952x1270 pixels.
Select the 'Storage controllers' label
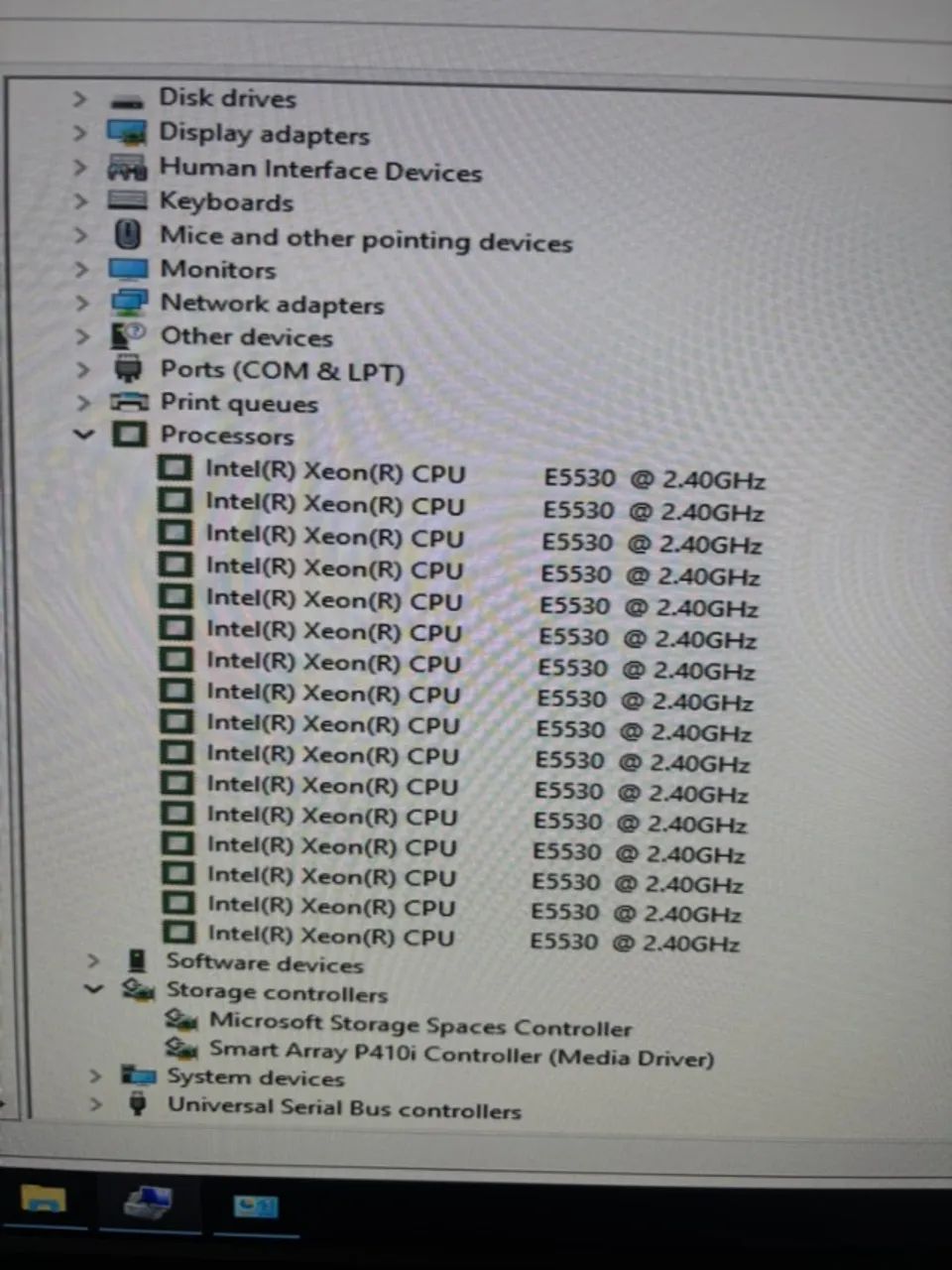(x=277, y=991)
